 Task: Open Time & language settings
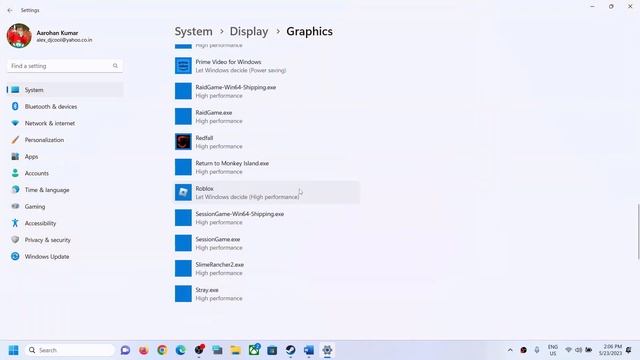pyautogui.click(x=65, y=190)
